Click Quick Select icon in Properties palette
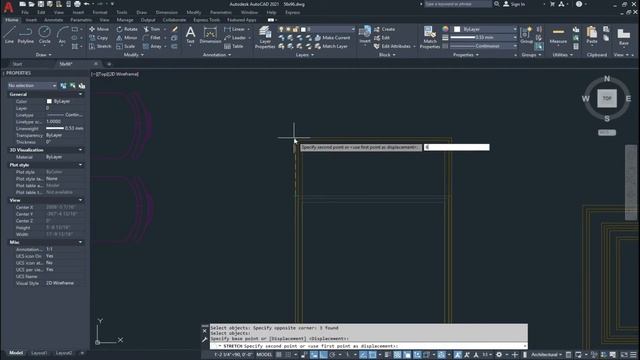This screenshot has height=360, width=640. tap(82, 86)
